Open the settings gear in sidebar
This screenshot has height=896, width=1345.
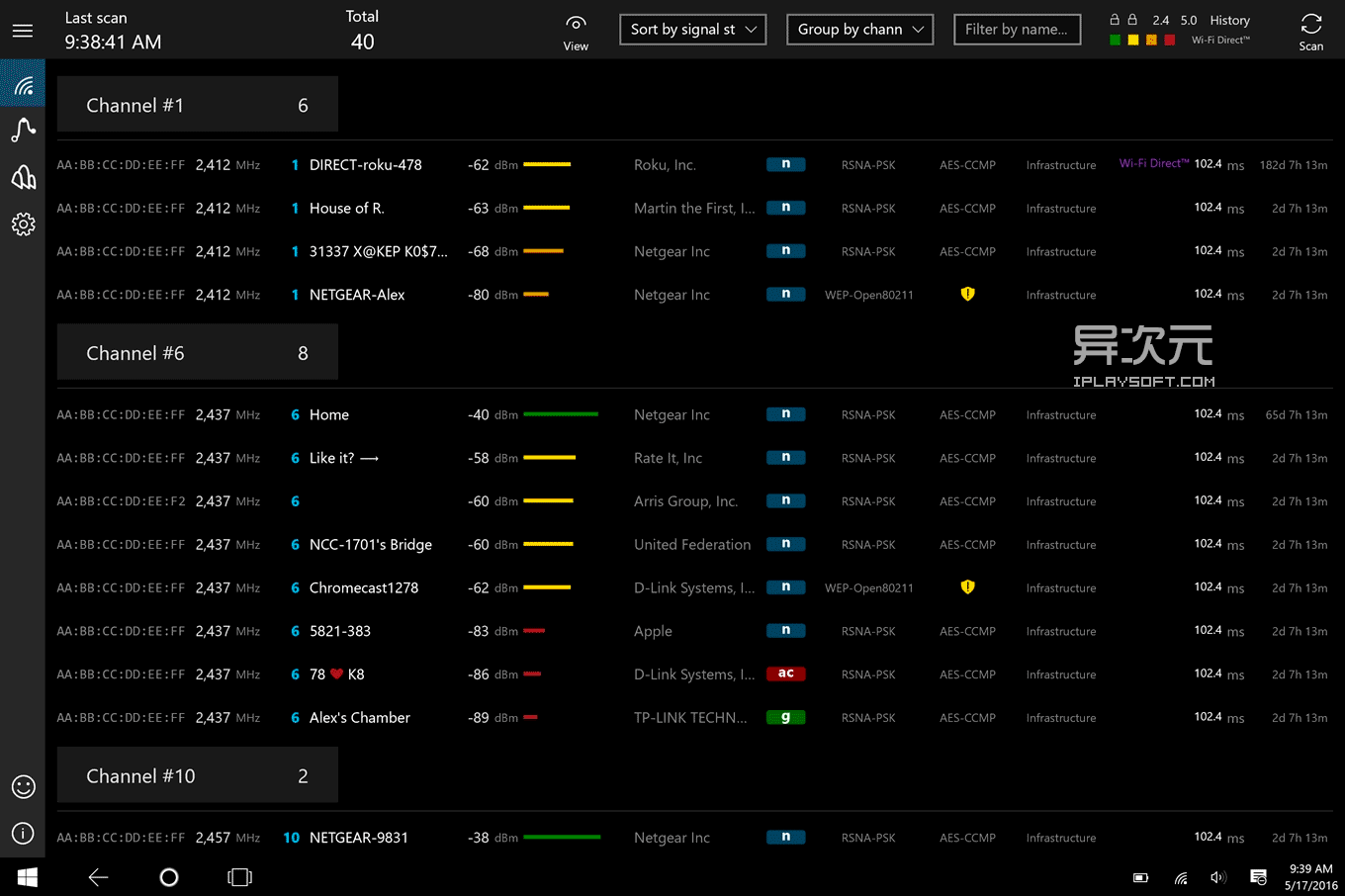click(23, 224)
